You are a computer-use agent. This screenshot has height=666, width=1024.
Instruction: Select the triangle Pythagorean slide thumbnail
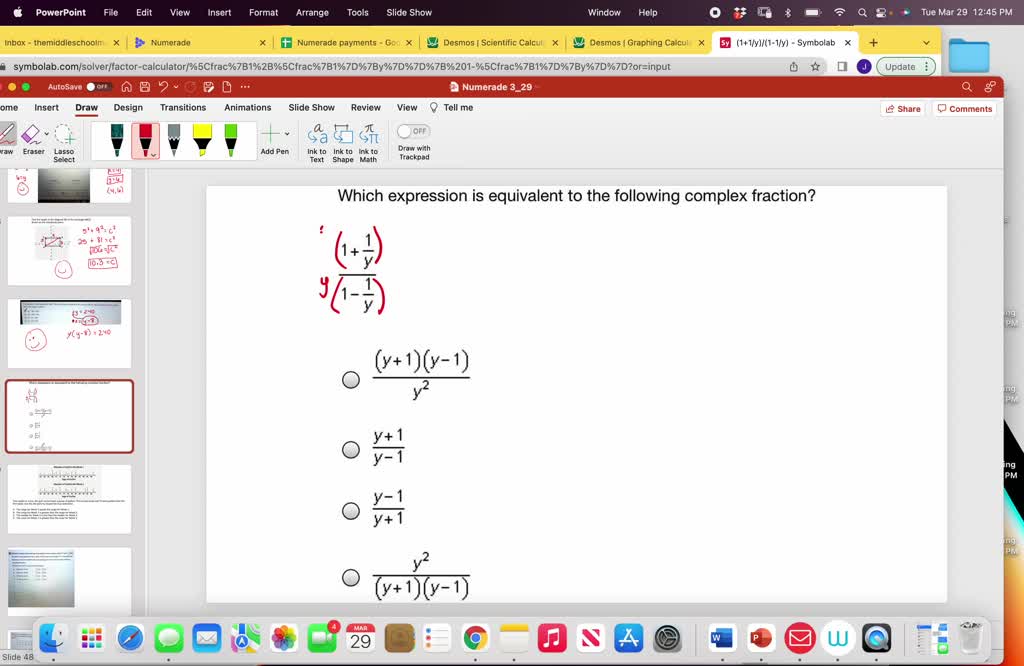(69, 251)
